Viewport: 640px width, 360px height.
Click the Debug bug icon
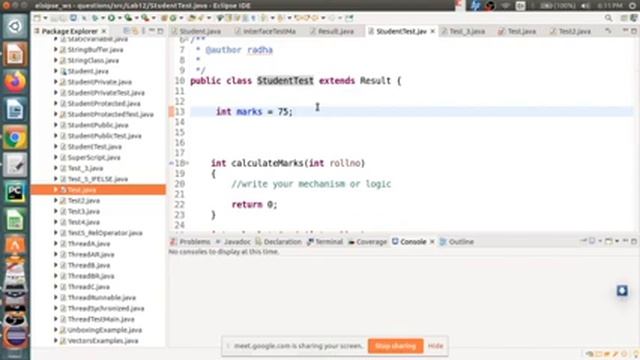[x=95, y=18]
